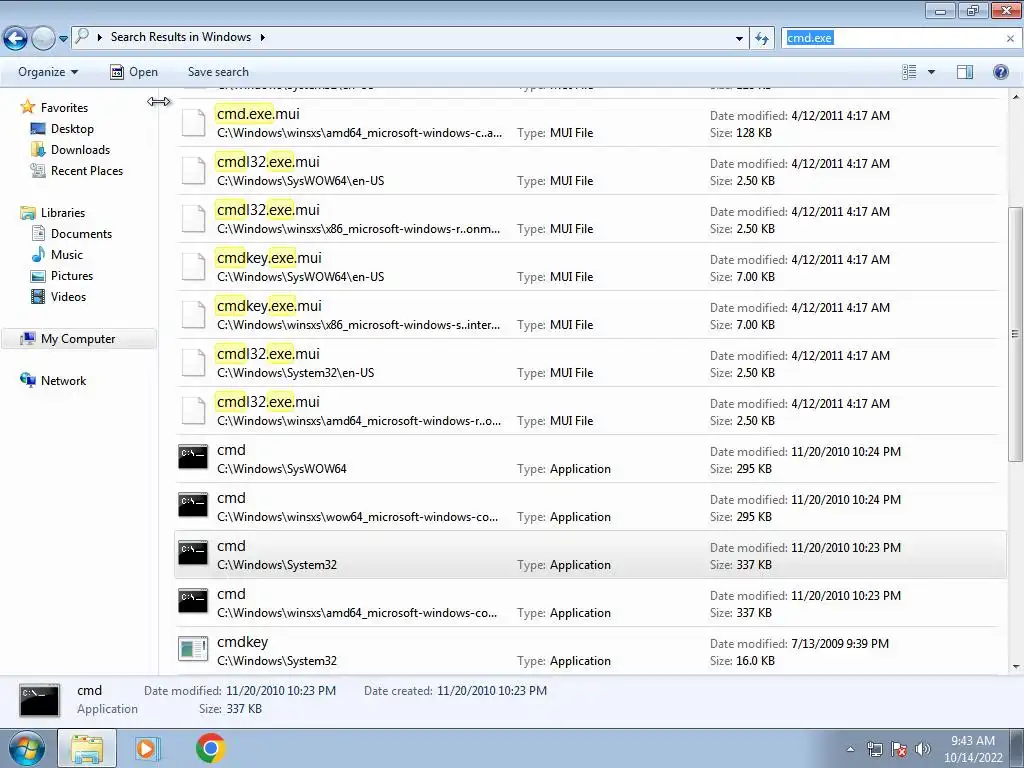
Task: Open the Music library
Action: (67, 255)
